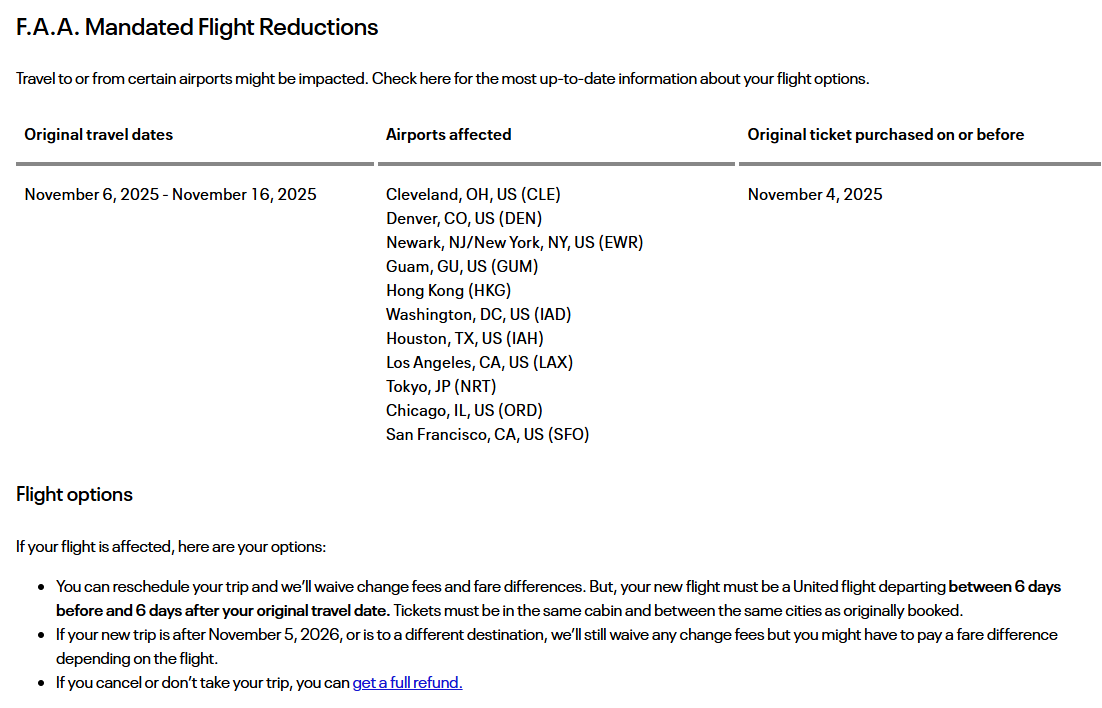Select the Denver, CO (DEN) airport entry

click(x=464, y=219)
